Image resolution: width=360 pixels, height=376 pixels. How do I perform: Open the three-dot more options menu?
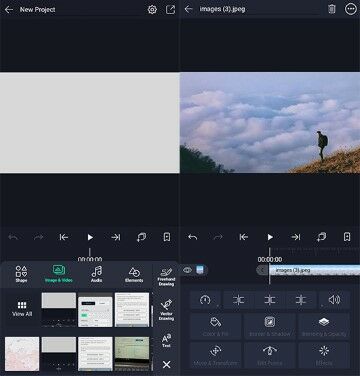pos(350,9)
